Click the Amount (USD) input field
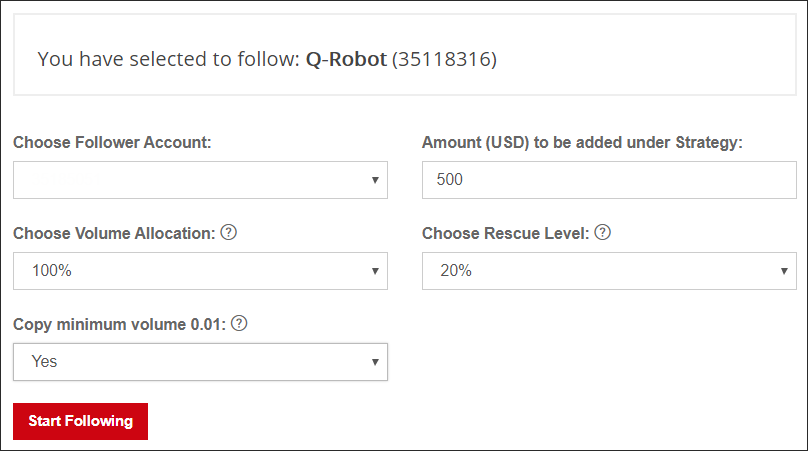The width and height of the screenshot is (808, 451). click(609, 180)
